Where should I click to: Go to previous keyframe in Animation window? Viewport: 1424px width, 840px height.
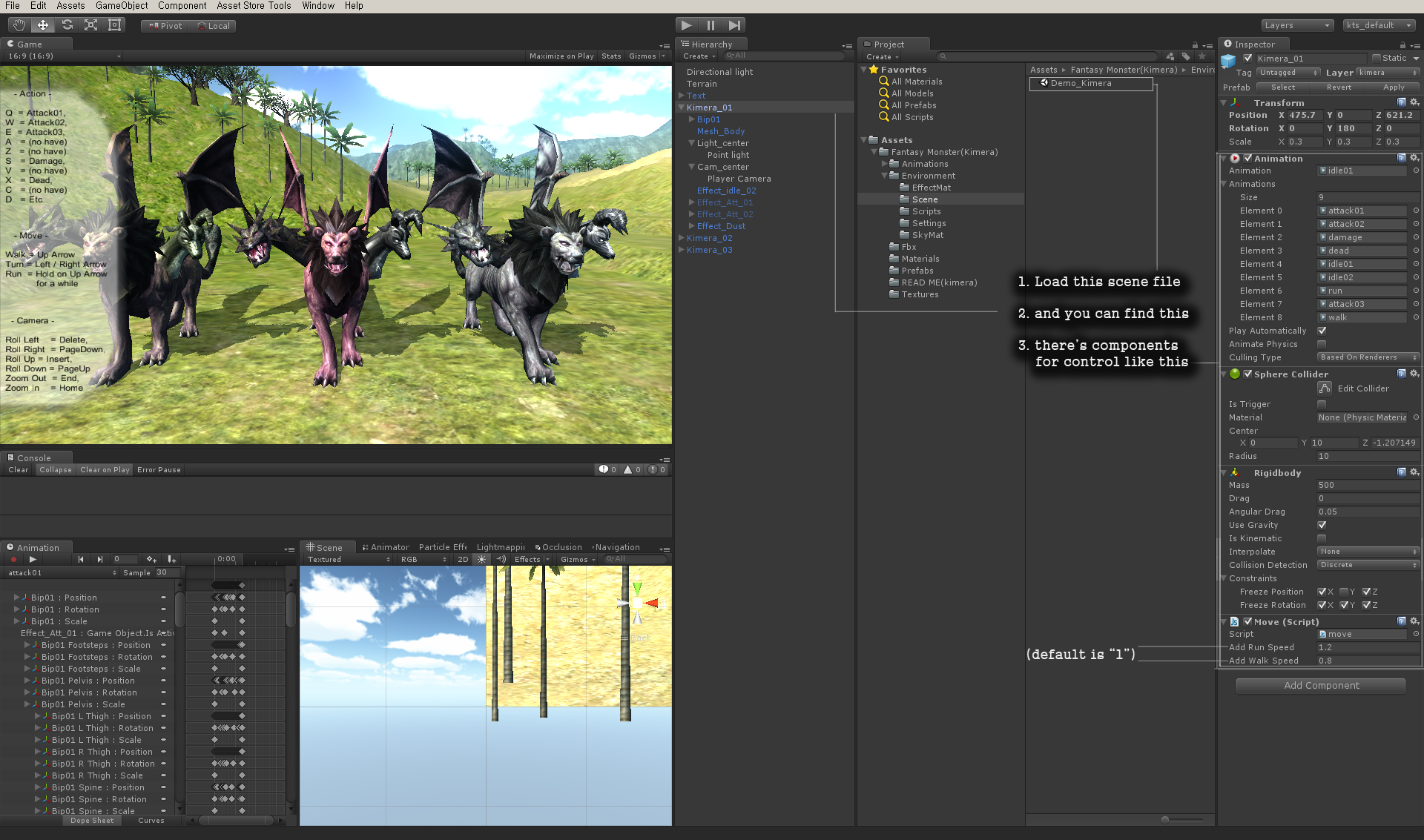[81, 560]
